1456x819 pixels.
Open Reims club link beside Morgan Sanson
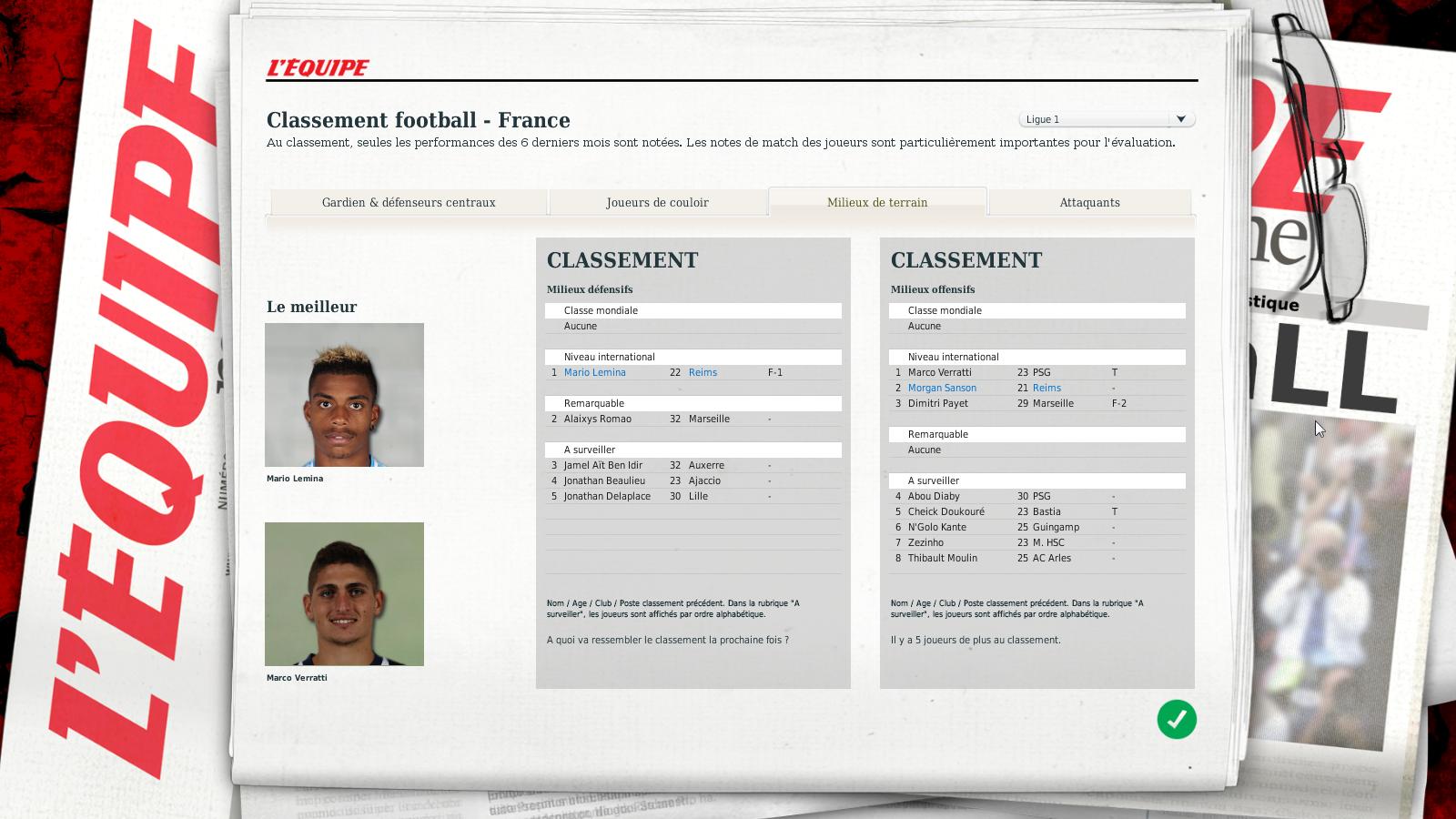[x=1046, y=388]
